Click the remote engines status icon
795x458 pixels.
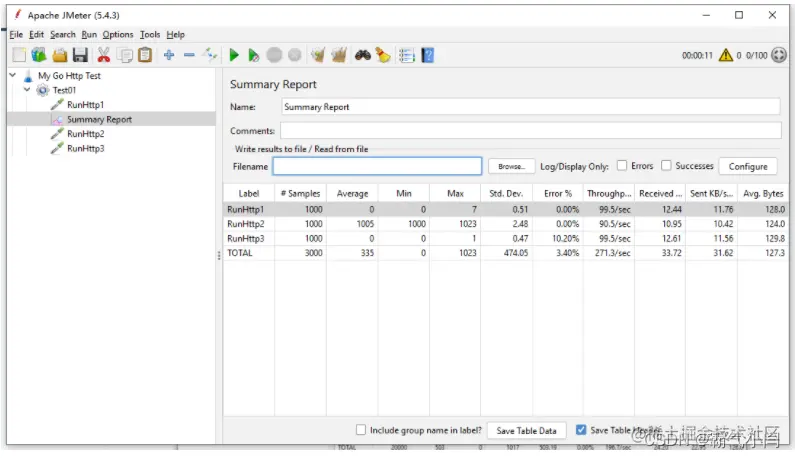(779, 55)
